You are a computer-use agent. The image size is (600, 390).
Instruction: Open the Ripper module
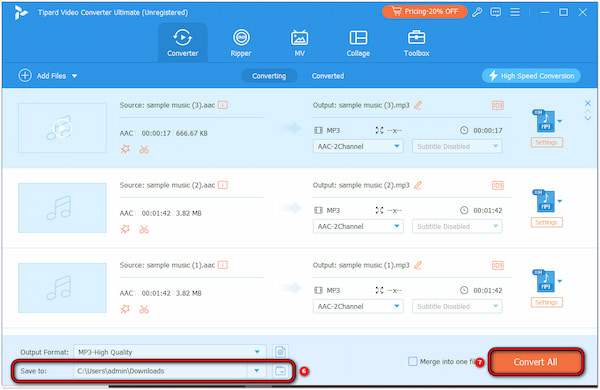click(241, 43)
